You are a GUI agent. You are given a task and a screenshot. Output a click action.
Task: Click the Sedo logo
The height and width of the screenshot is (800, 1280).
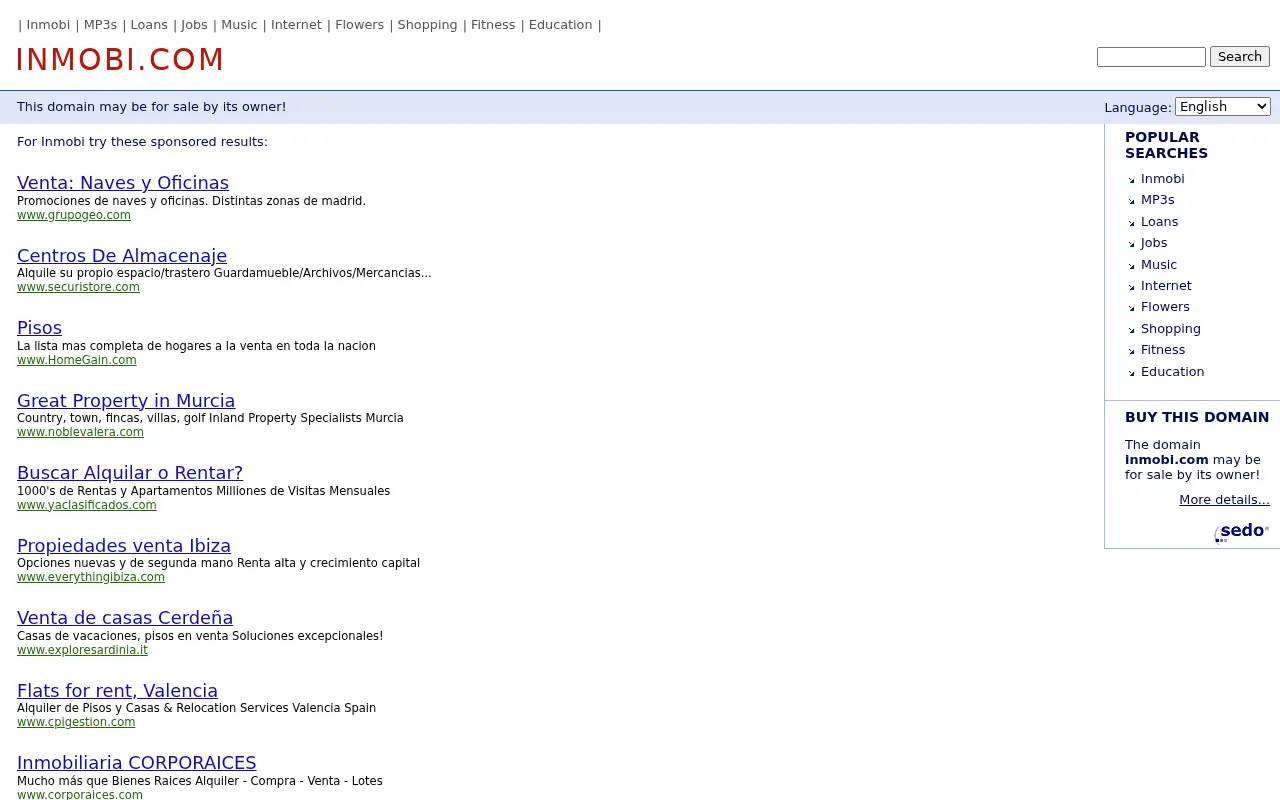click(1242, 532)
